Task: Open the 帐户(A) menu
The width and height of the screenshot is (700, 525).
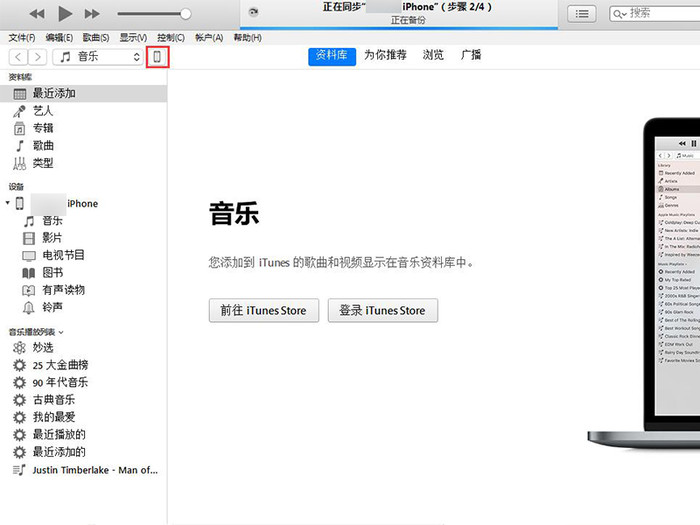Action: point(209,38)
